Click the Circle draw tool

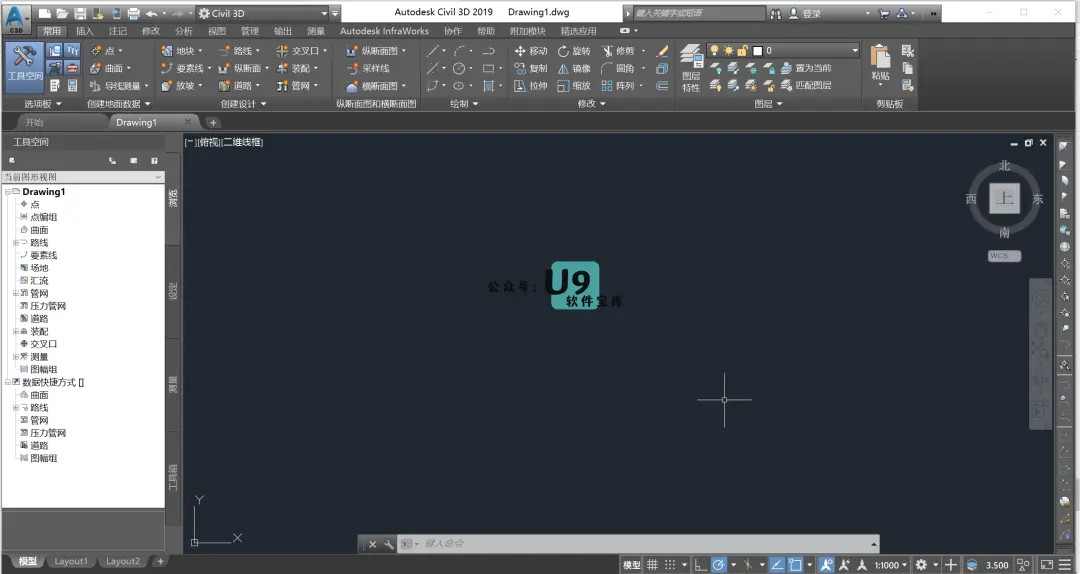click(458, 68)
